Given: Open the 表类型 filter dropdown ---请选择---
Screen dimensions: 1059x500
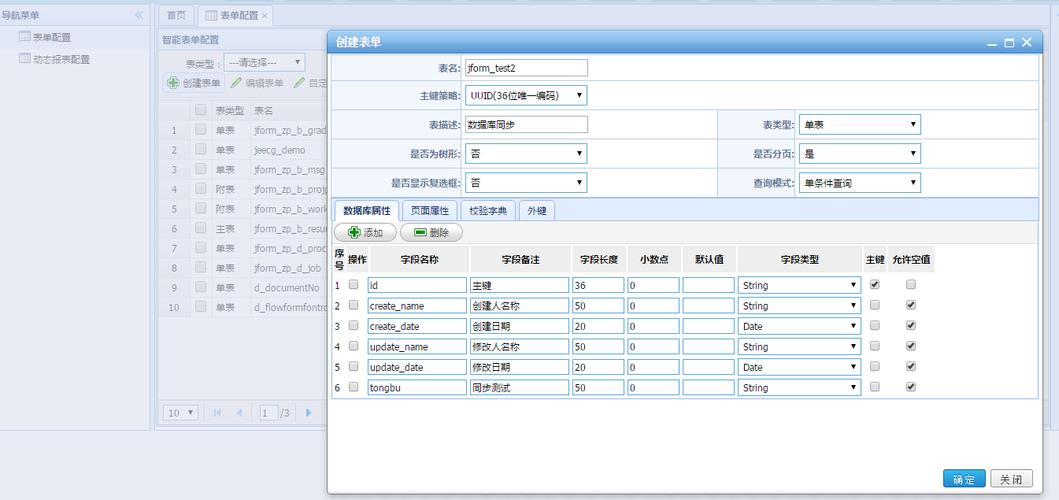Looking at the screenshot, I should (264, 62).
